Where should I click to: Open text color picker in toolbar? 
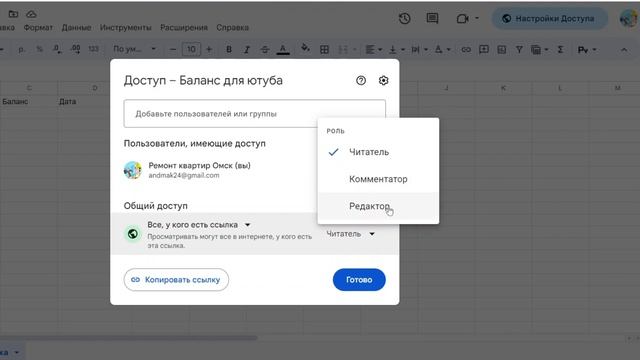point(282,49)
